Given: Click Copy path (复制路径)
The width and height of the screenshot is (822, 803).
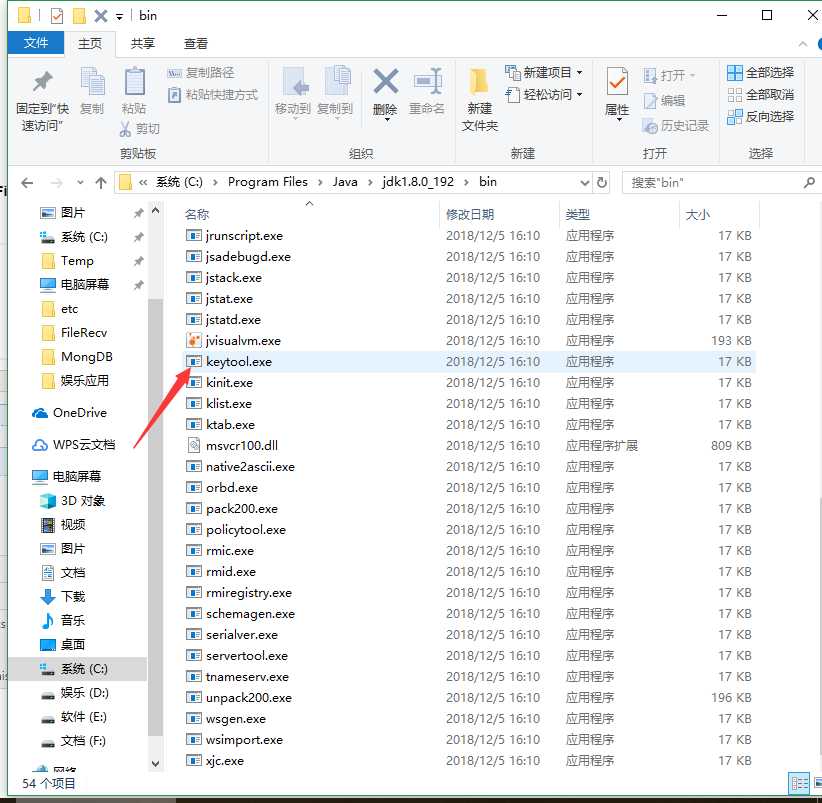Looking at the screenshot, I should pyautogui.click(x=201, y=72).
